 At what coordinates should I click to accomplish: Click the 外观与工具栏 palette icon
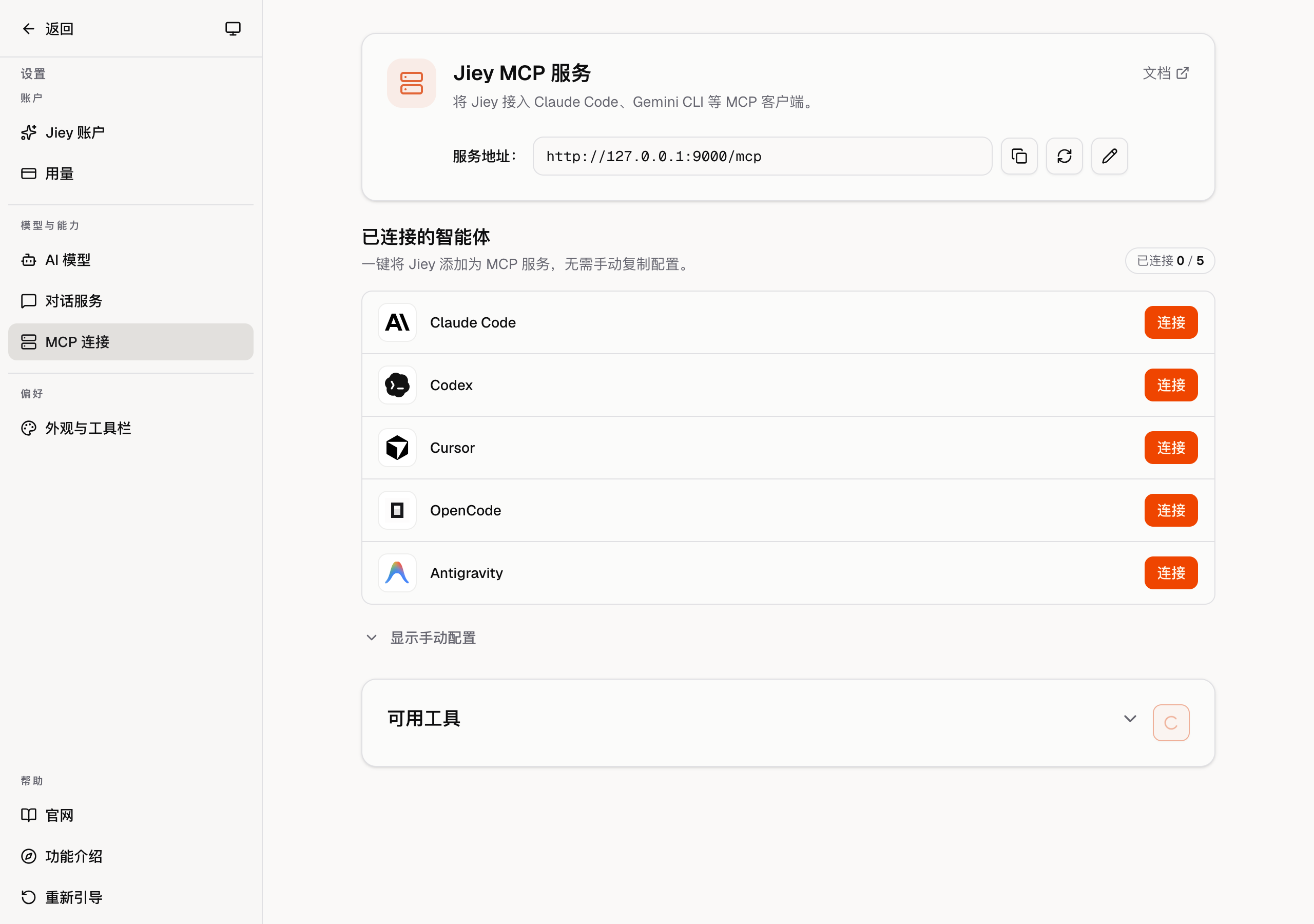pos(29,428)
